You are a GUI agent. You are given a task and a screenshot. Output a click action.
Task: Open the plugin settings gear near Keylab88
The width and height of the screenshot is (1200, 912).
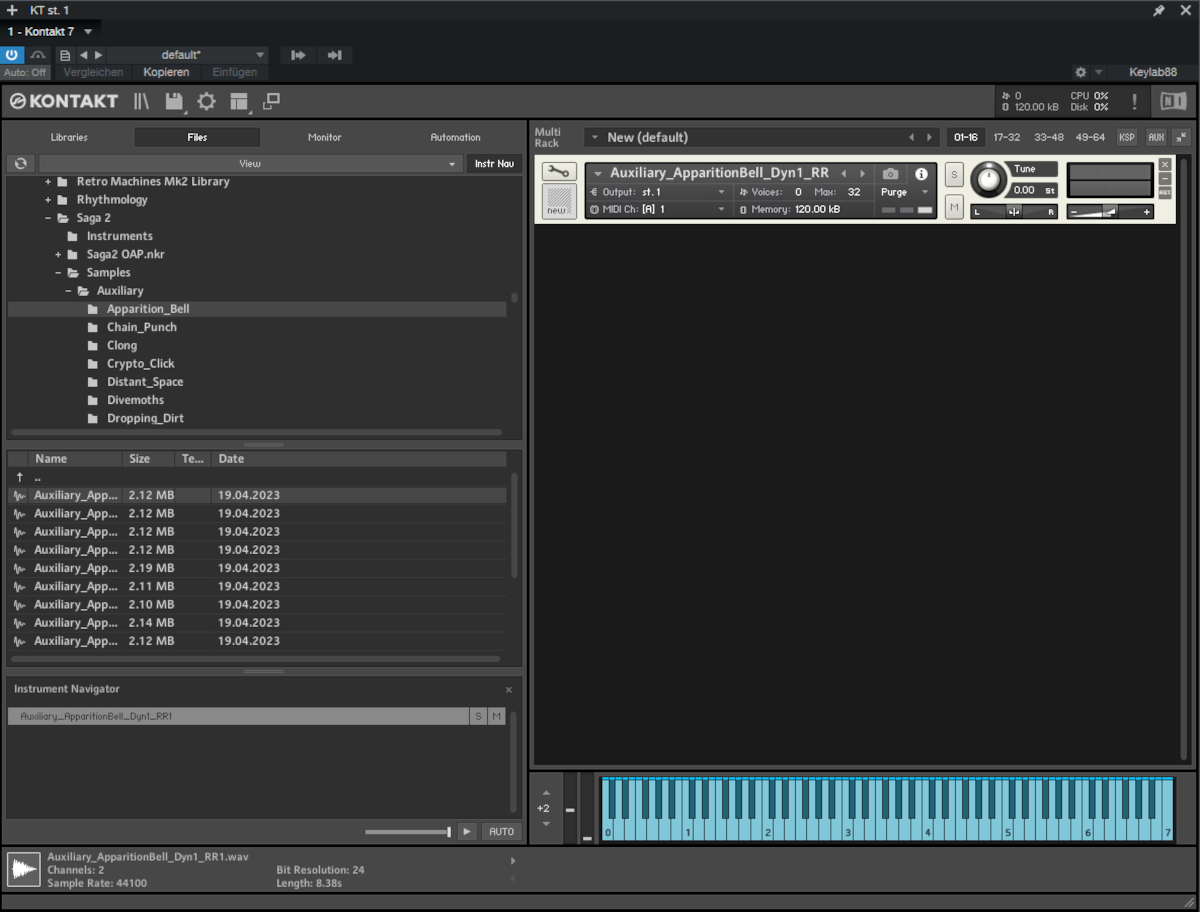[x=1080, y=72]
